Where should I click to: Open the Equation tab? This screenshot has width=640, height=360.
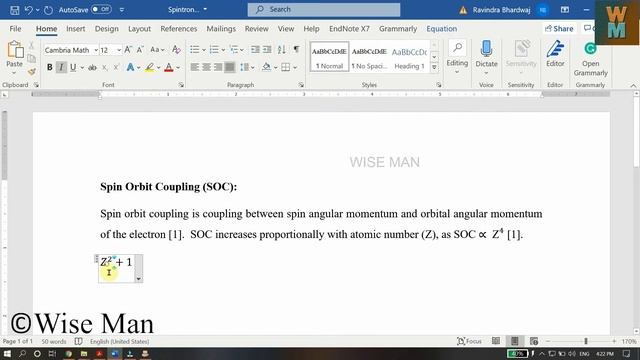click(x=441, y=29)
